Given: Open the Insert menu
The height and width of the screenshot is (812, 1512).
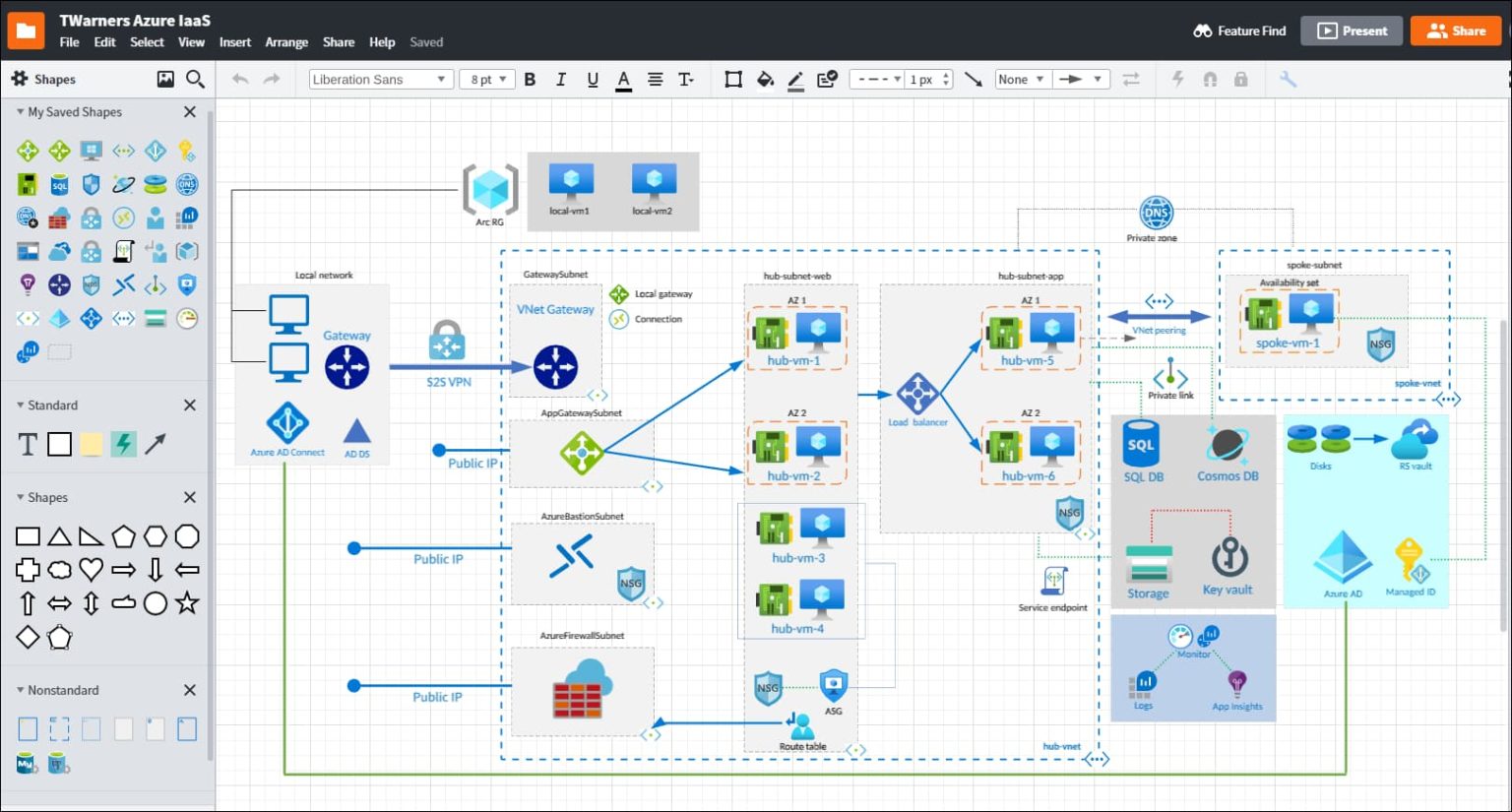Looking at the screenshot, I should coord(234,42).
